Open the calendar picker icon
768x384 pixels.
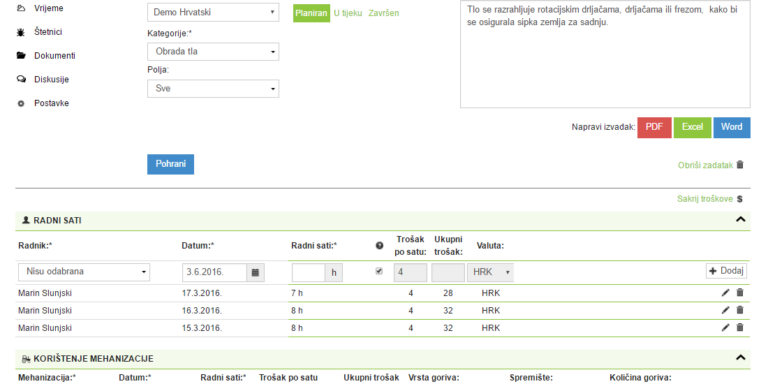click(255, 272)
